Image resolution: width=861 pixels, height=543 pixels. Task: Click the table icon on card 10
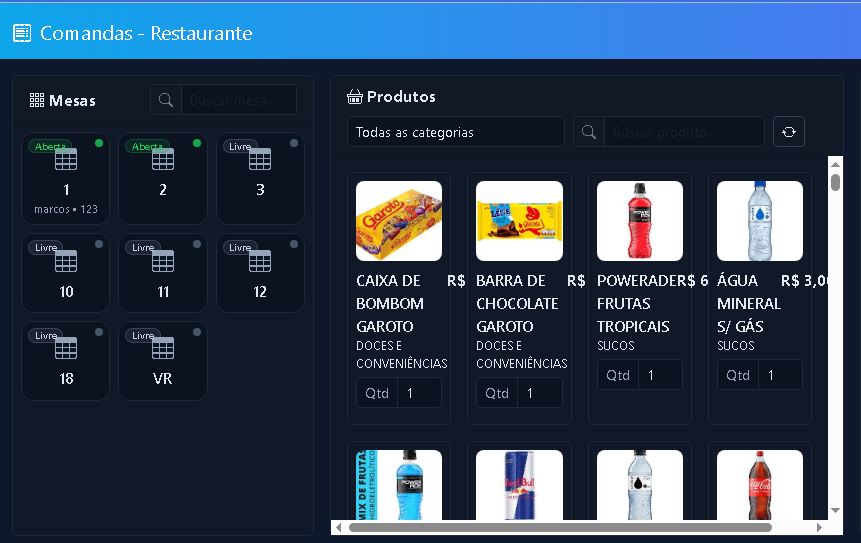click(x=66, y=261)
